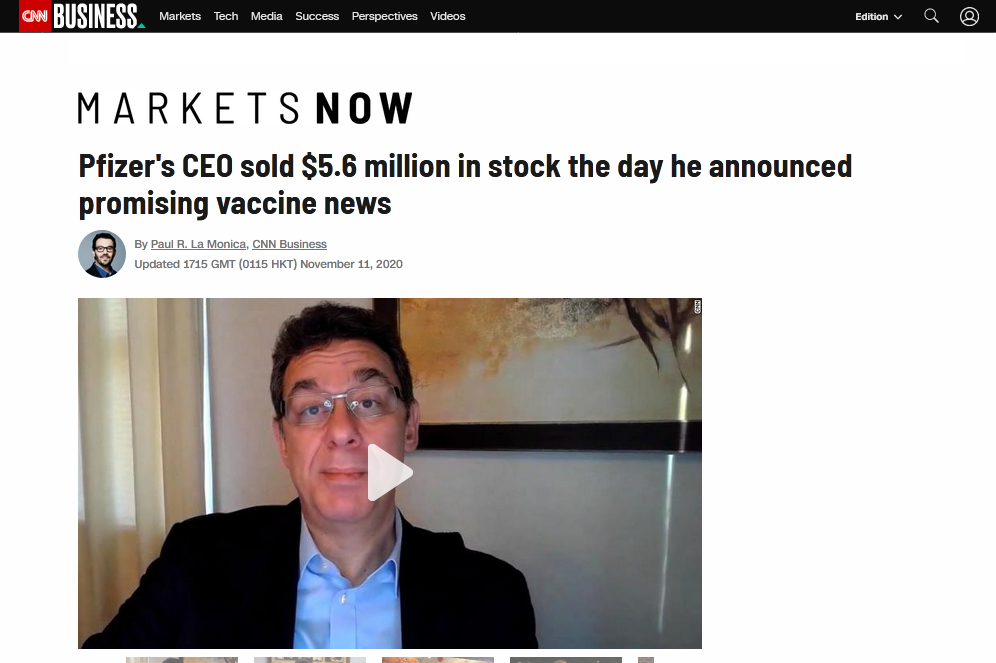996x663 pixels.
Task: Open Paul R. La Monica author link
Action: coord(198,244)
